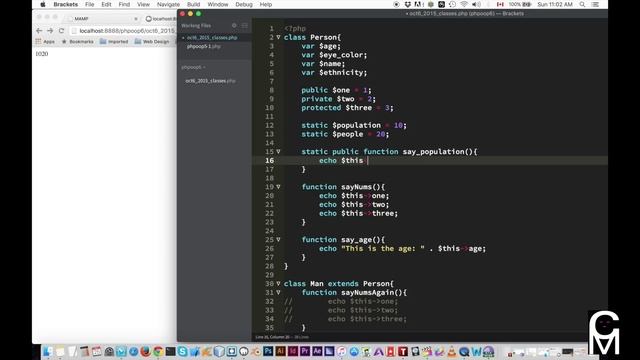Open the Edit menu

pos(106,4)
